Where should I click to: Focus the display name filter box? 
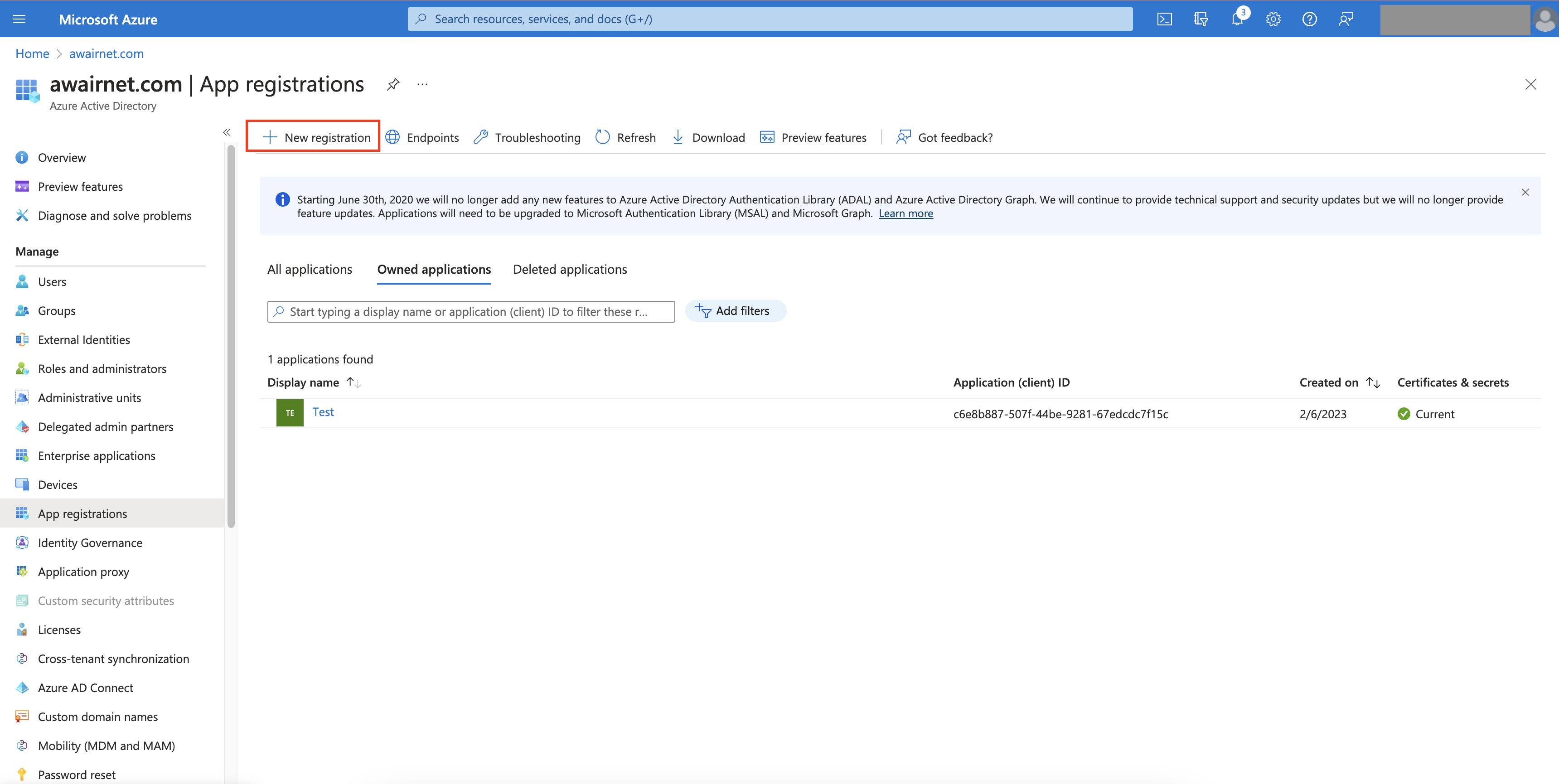[471, 312]
